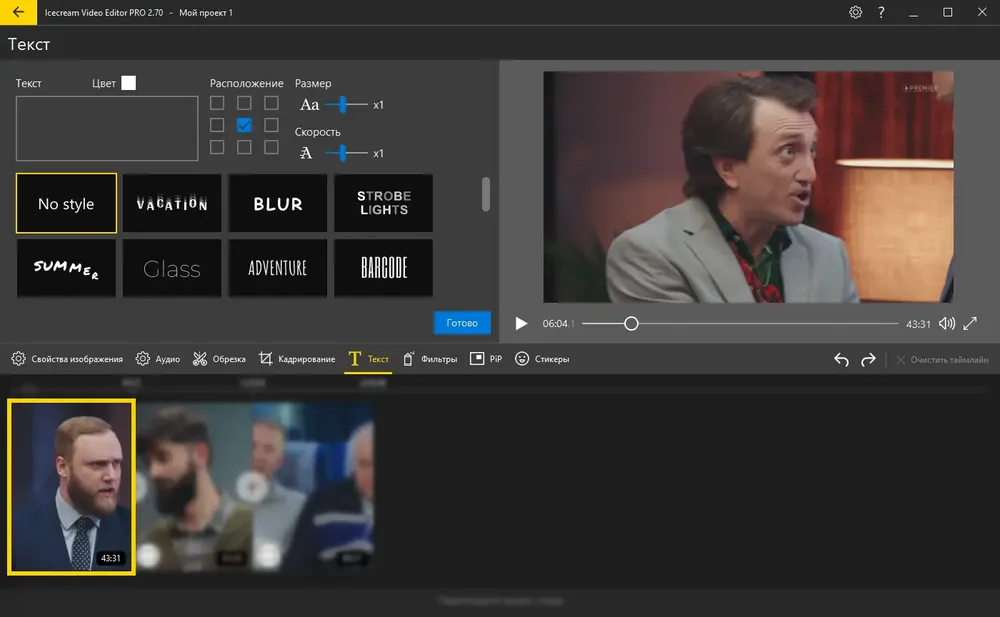Open the Стикеры tool
The image size is (1000, 617).
(x=542, y=359)
